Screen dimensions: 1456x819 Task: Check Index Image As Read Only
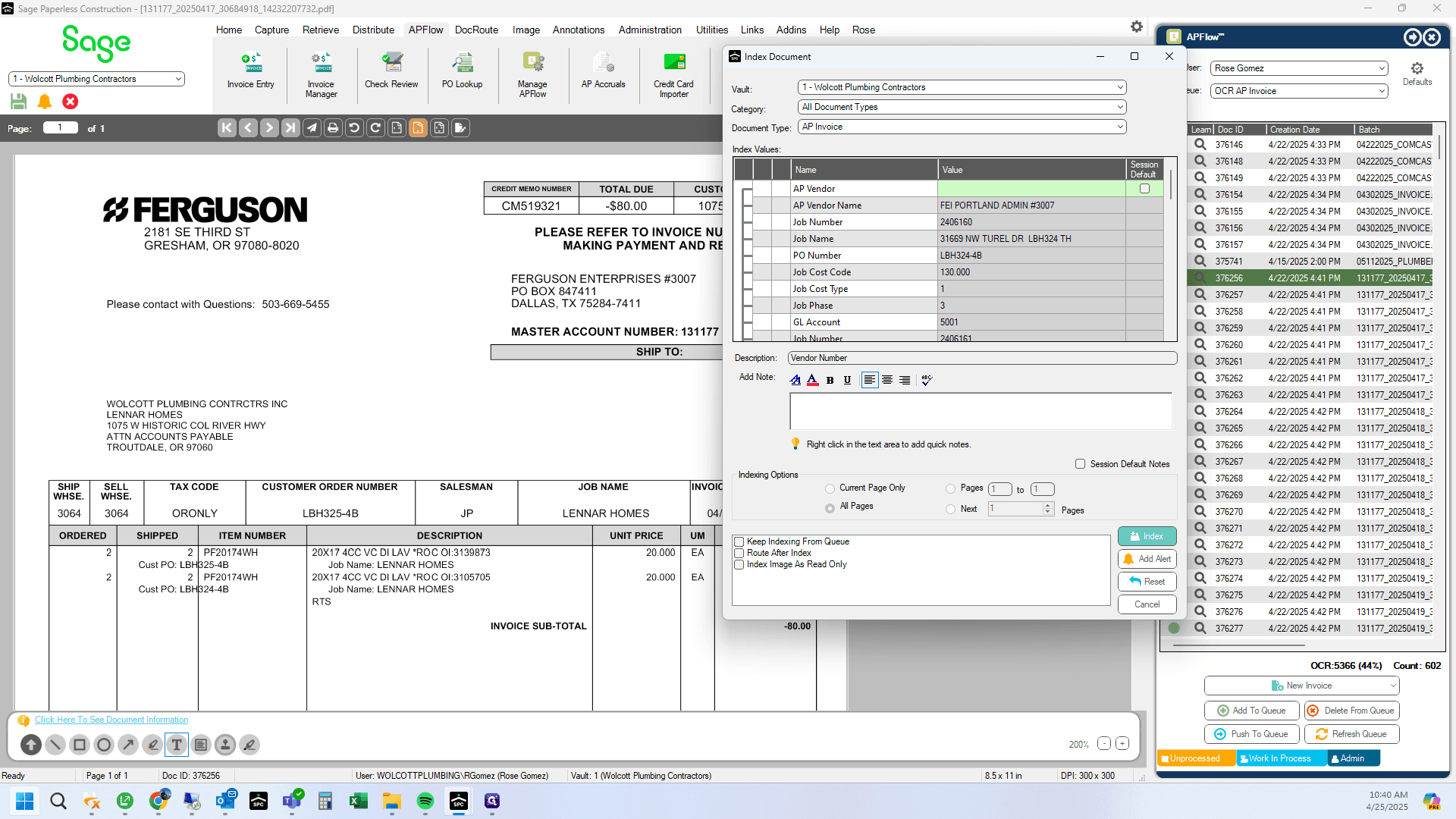[x=739, y=564]
